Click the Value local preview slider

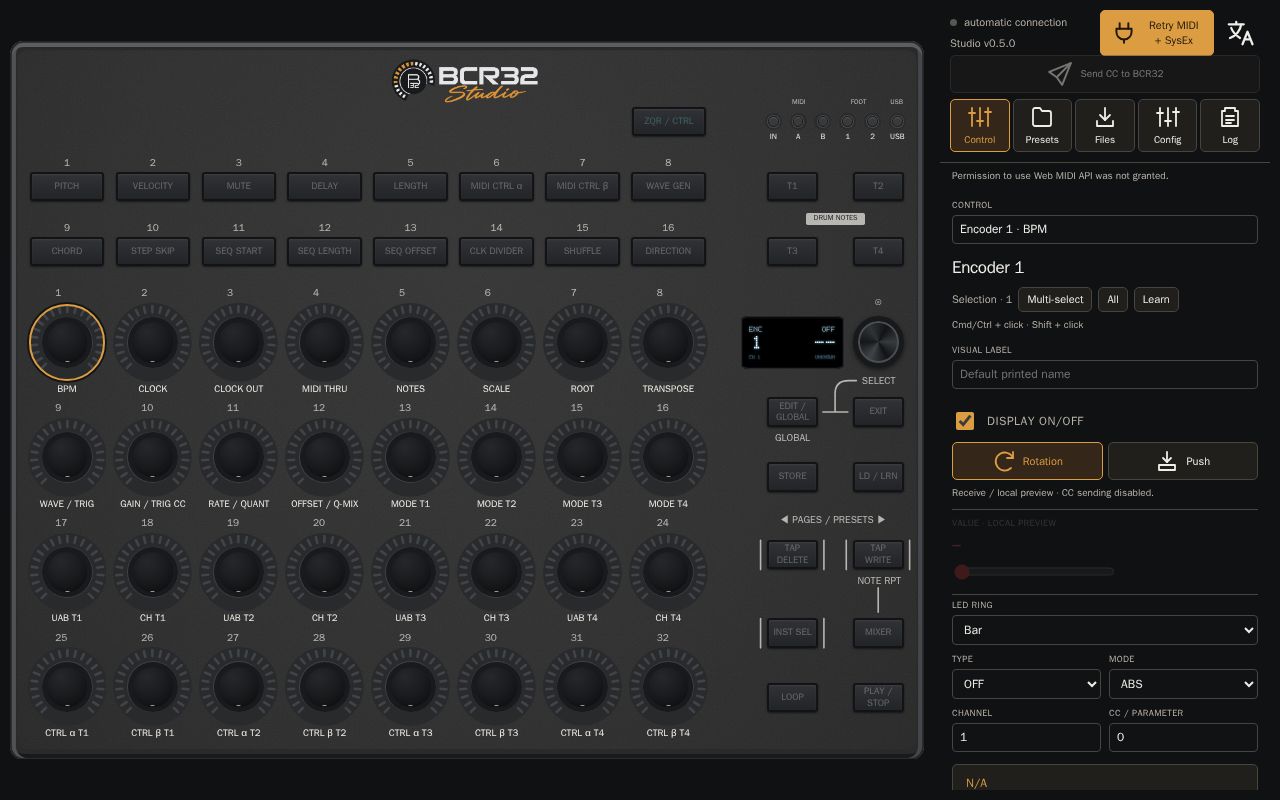(1033, 572)
